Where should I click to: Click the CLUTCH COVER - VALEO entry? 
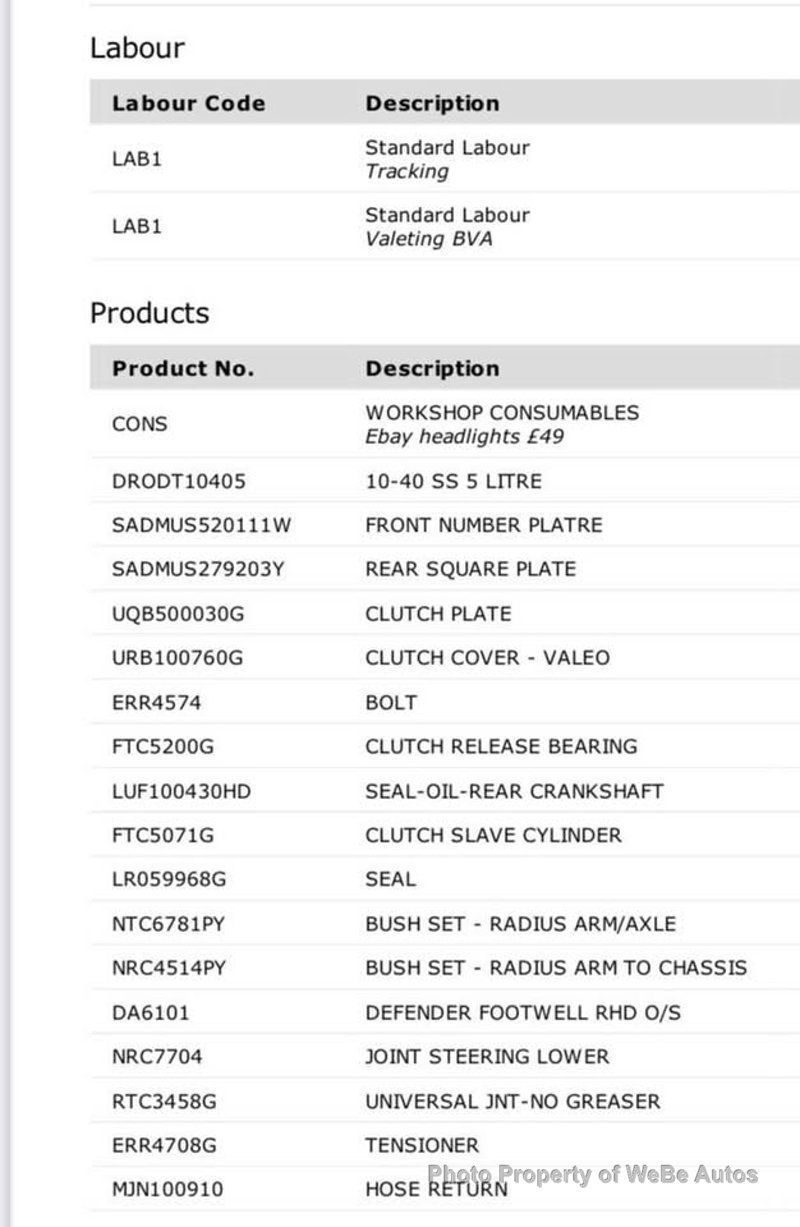487,658
